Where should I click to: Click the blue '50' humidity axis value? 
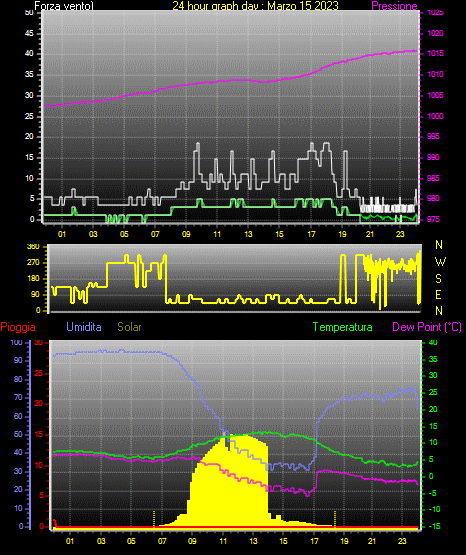[18, 434]
